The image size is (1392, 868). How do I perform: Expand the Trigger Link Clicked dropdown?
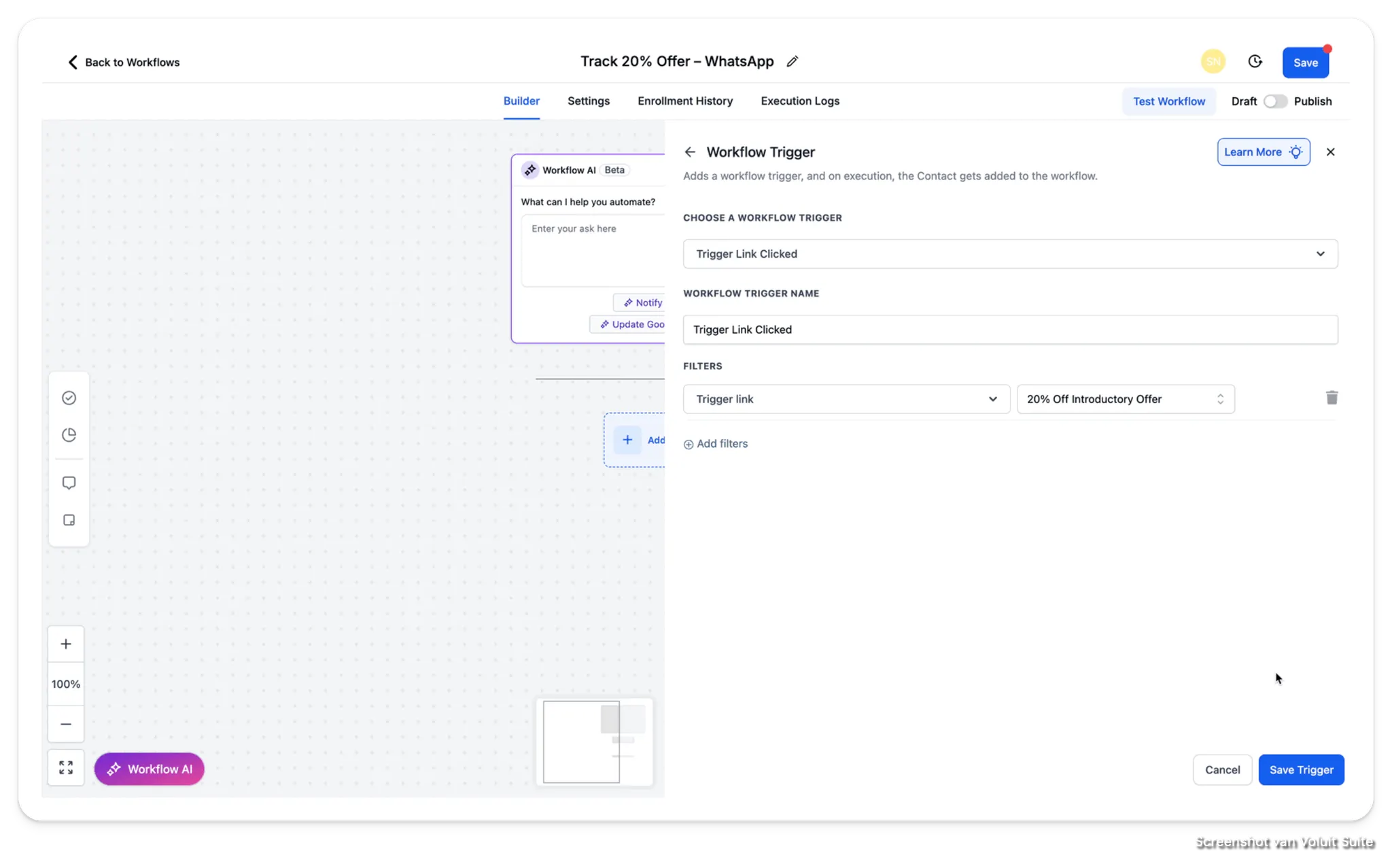pos(1010,254)
